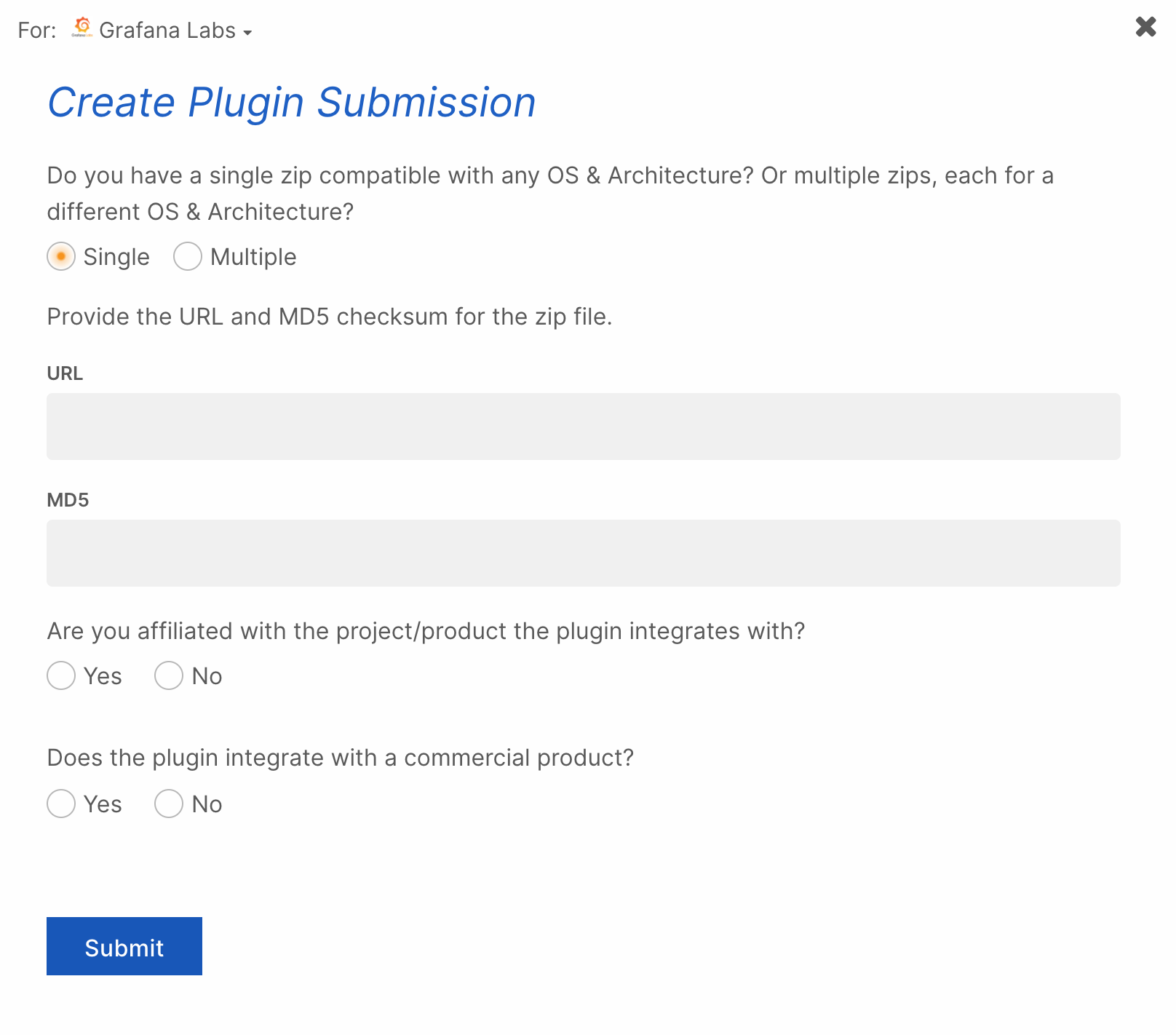Click the Grafana Labs logo icon
Image resolution: width=1176 pixels, height=1035 pixels.
82,28
